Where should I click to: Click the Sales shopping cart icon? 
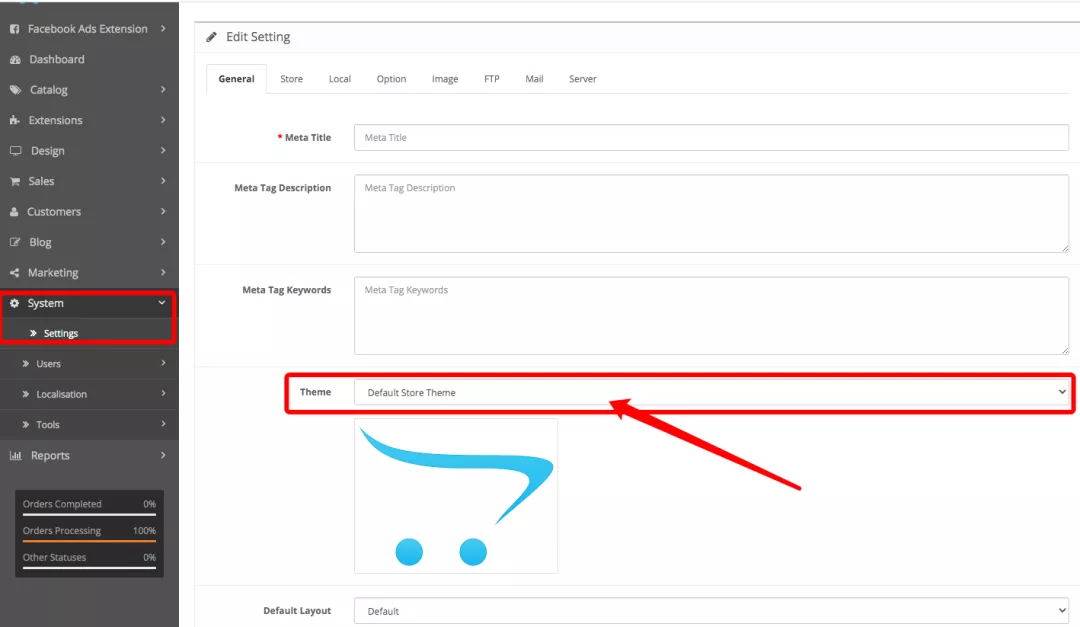click(x=14, y=181)
